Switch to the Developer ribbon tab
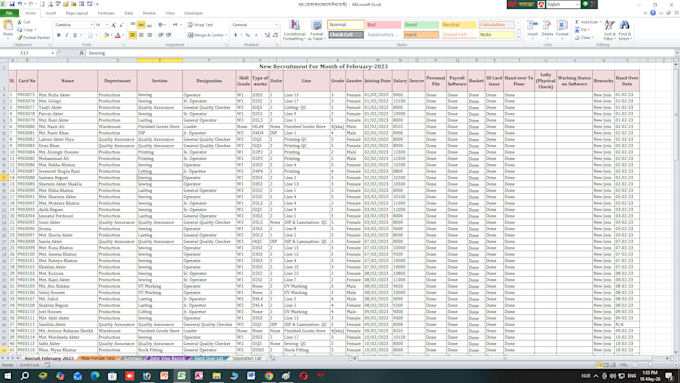Screen dimensions: 680x383 pos(193,13)
